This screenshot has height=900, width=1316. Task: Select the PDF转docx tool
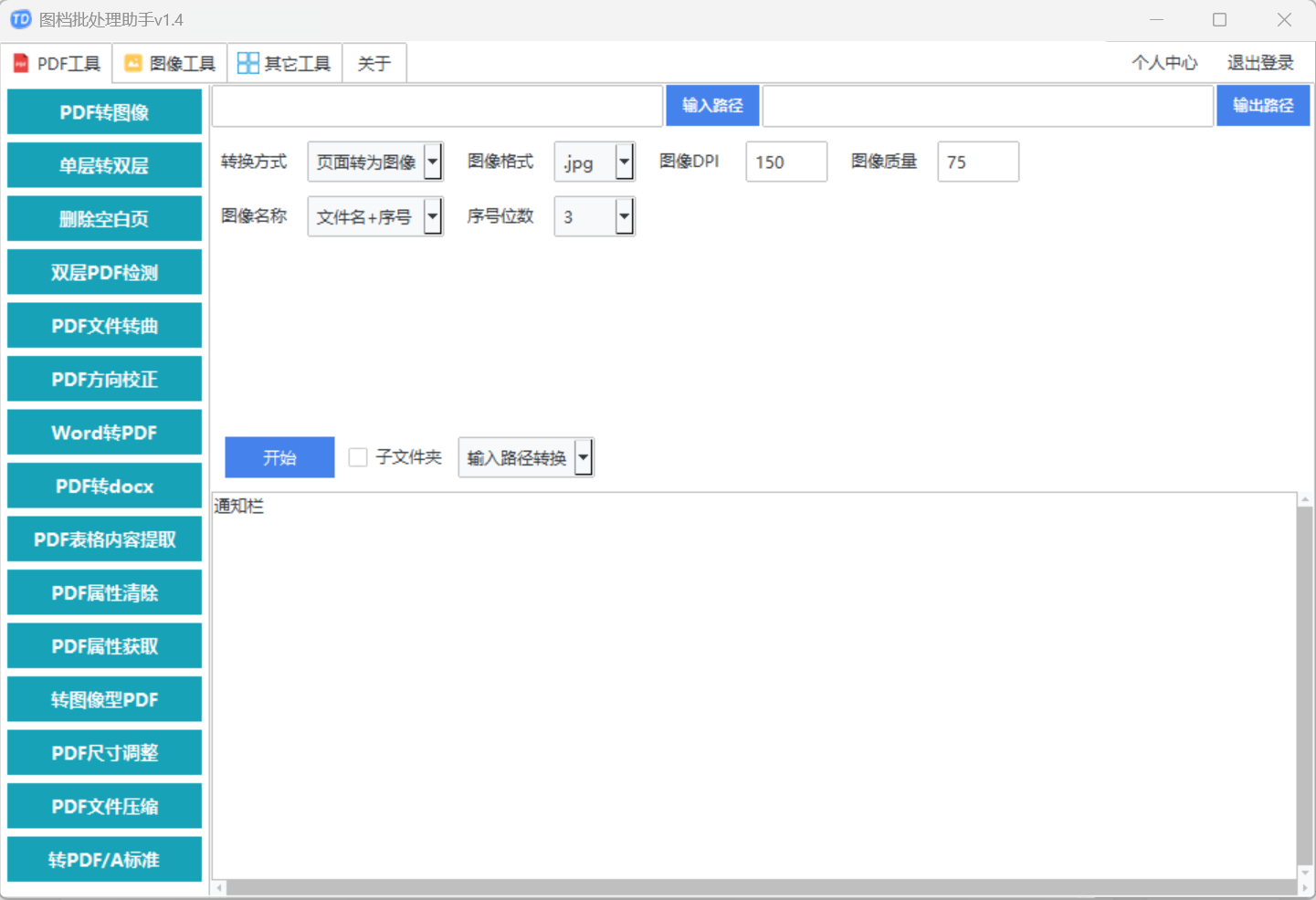pyautogui.click(x=104, y=486)
